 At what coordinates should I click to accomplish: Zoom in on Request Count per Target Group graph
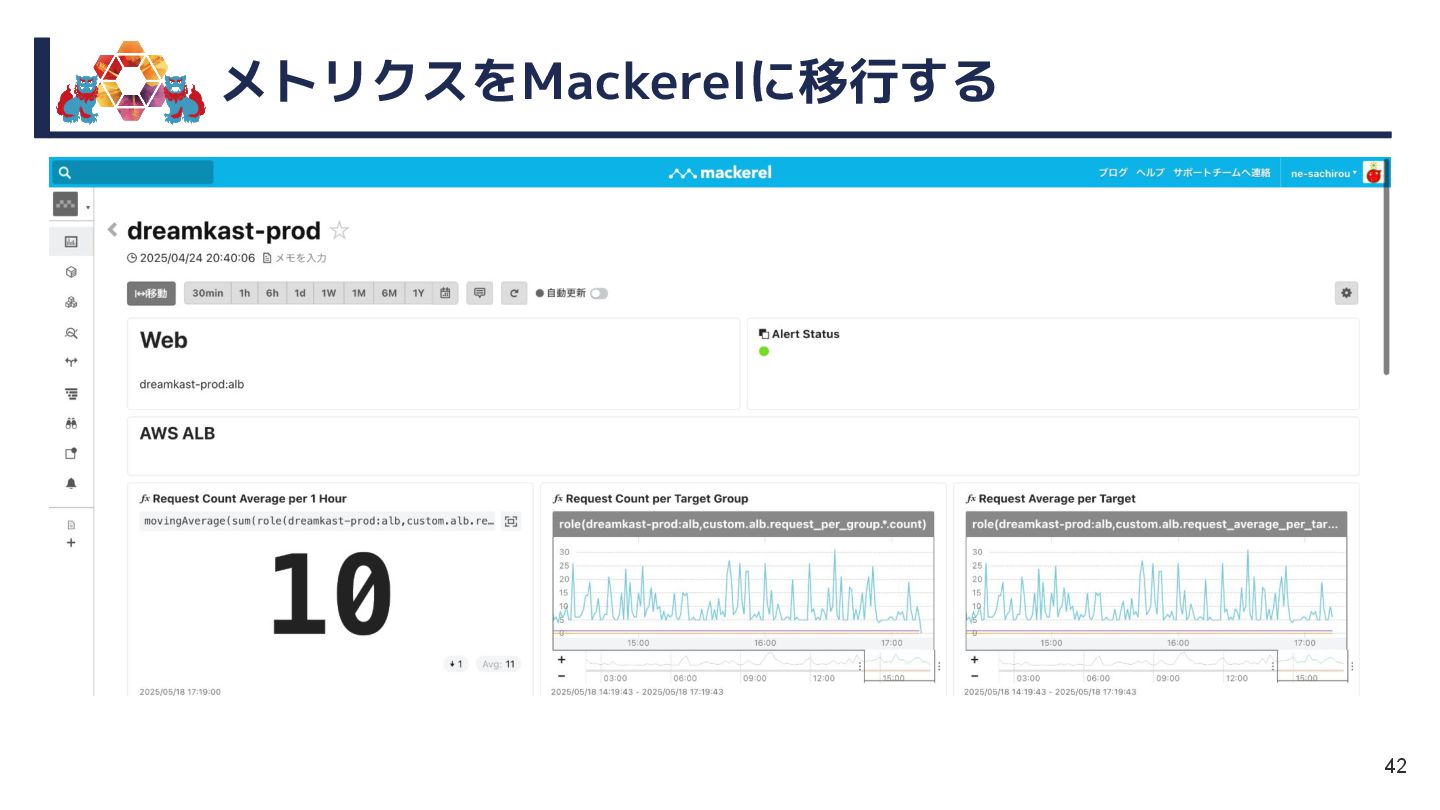point(561,660)
